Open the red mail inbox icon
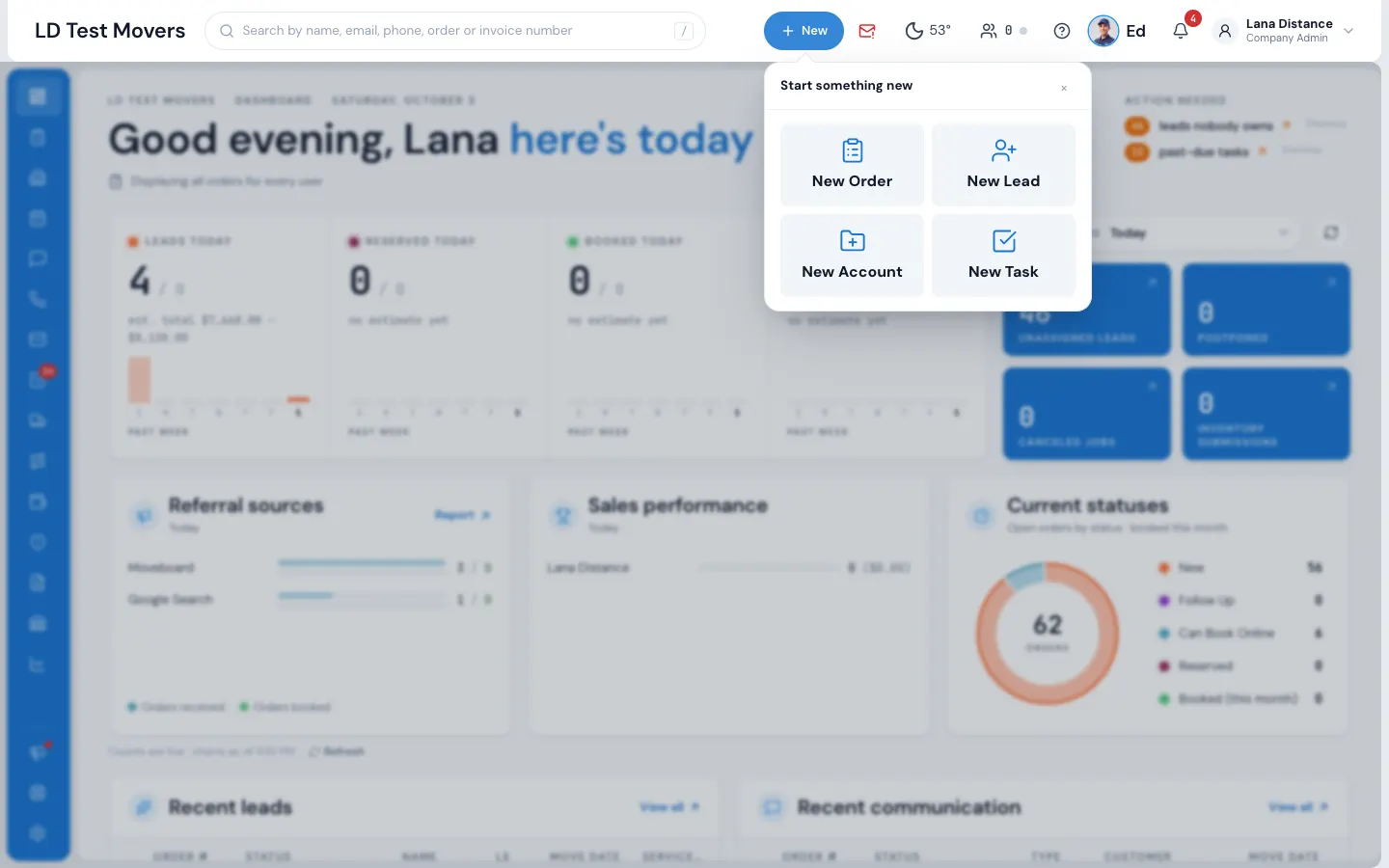The width and height of the screenshot is (1389, 868). click(867, 31)
